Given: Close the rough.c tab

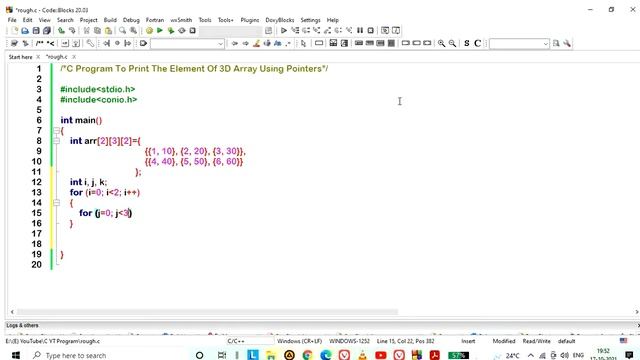Looking at the screenshot, I should pos(74,57).
